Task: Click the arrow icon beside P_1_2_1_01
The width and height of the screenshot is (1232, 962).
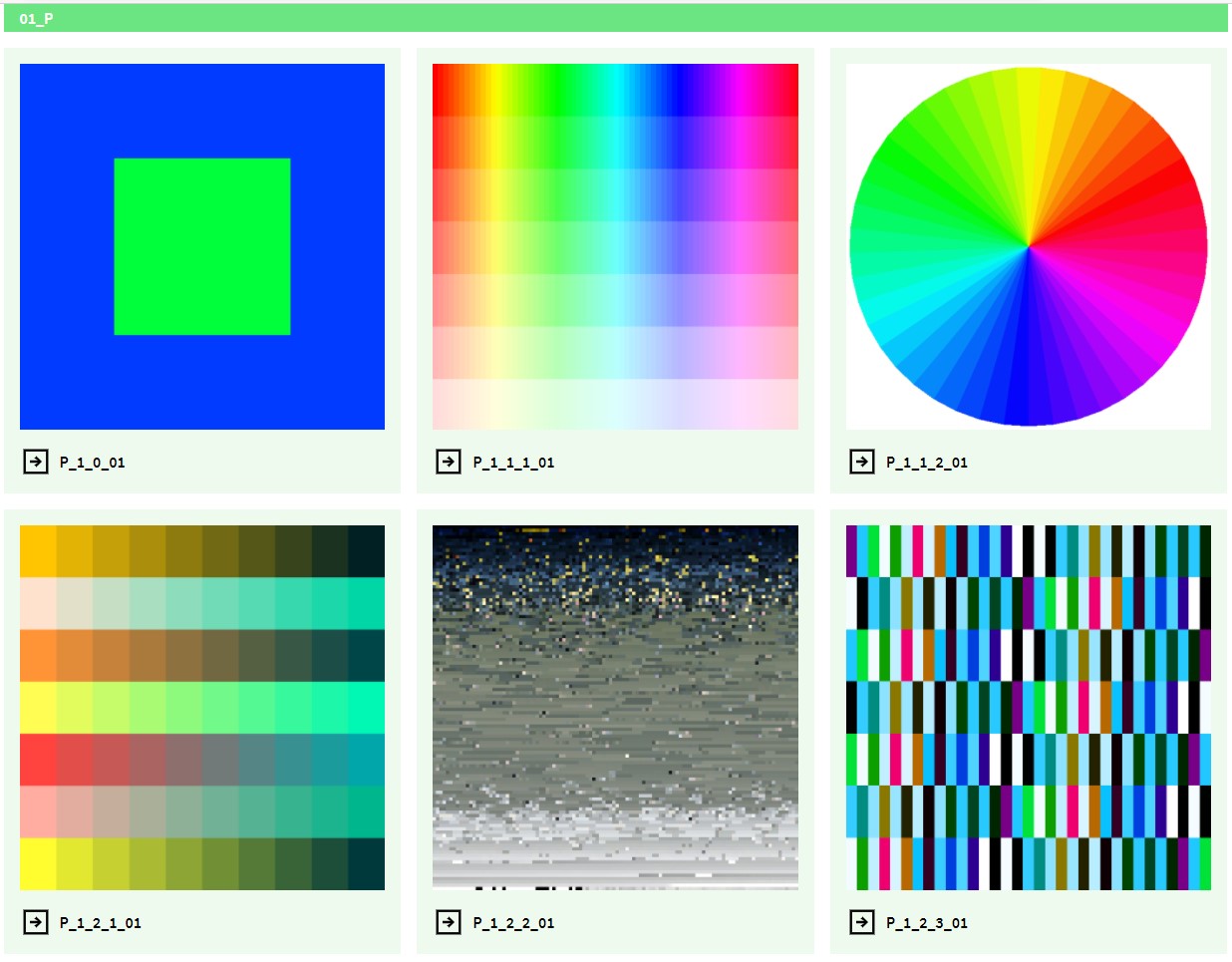Action: pyautogui.click(x=35, y=922)
